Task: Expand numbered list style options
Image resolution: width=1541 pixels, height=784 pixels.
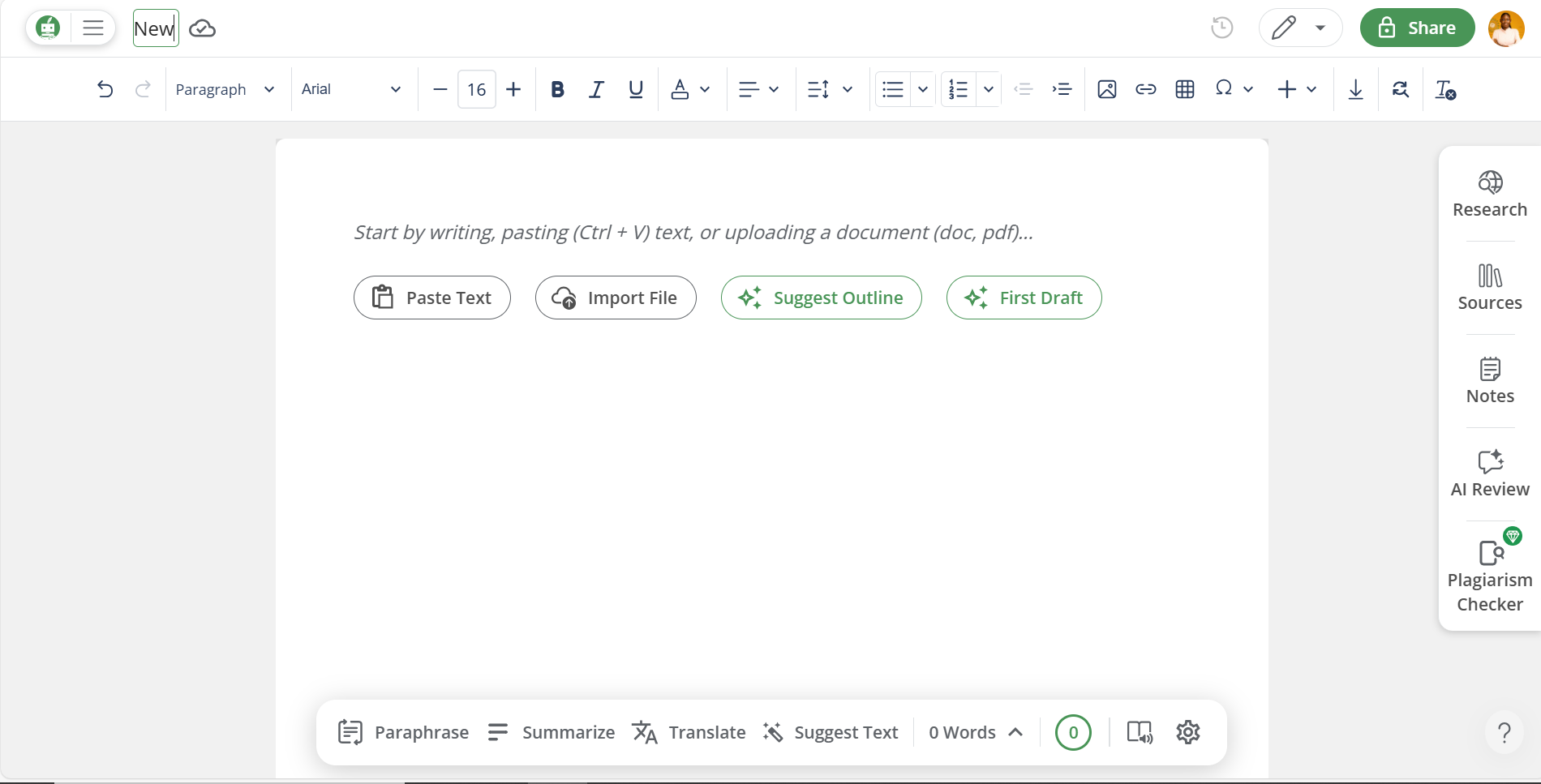Action: click(989, 89)
